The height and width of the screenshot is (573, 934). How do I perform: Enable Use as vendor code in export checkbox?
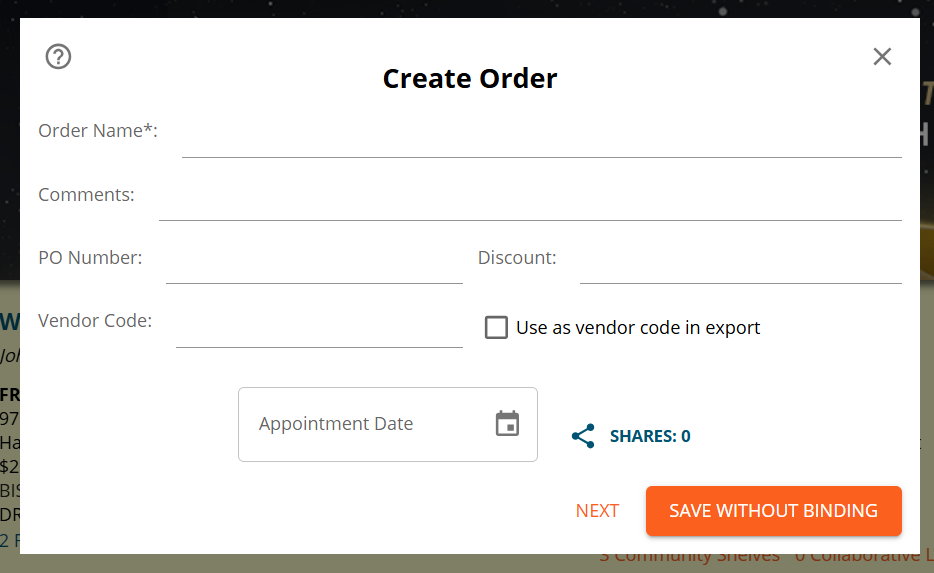pyautogui.click(x=496, y=328)
